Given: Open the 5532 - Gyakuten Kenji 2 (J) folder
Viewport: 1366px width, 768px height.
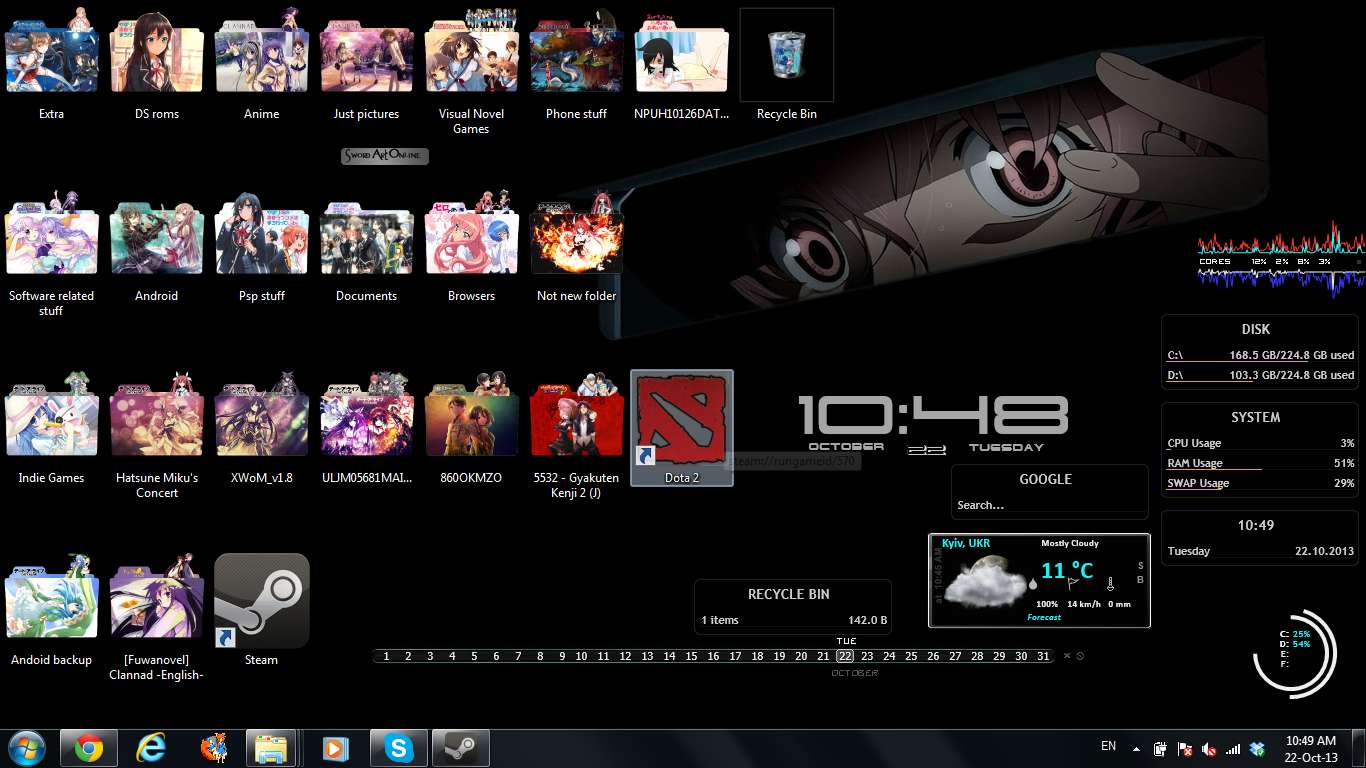Looking at the screenshot, I should tap(576, 414).
